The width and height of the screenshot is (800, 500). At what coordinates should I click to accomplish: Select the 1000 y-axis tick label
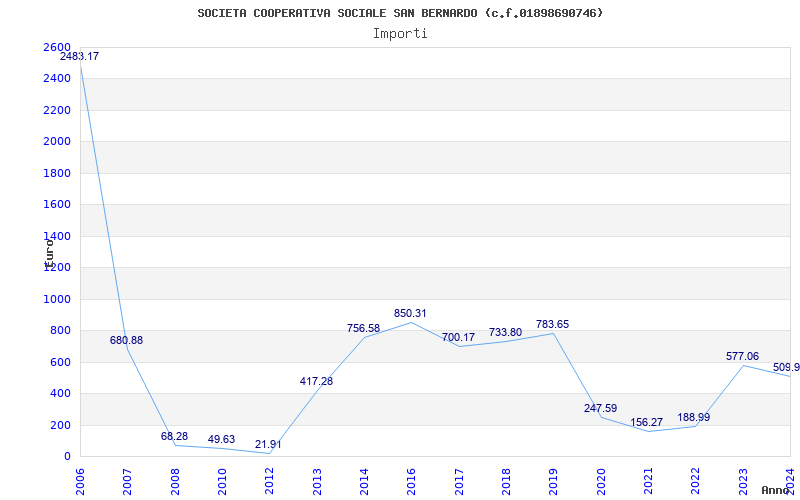[x=57, y=299]
